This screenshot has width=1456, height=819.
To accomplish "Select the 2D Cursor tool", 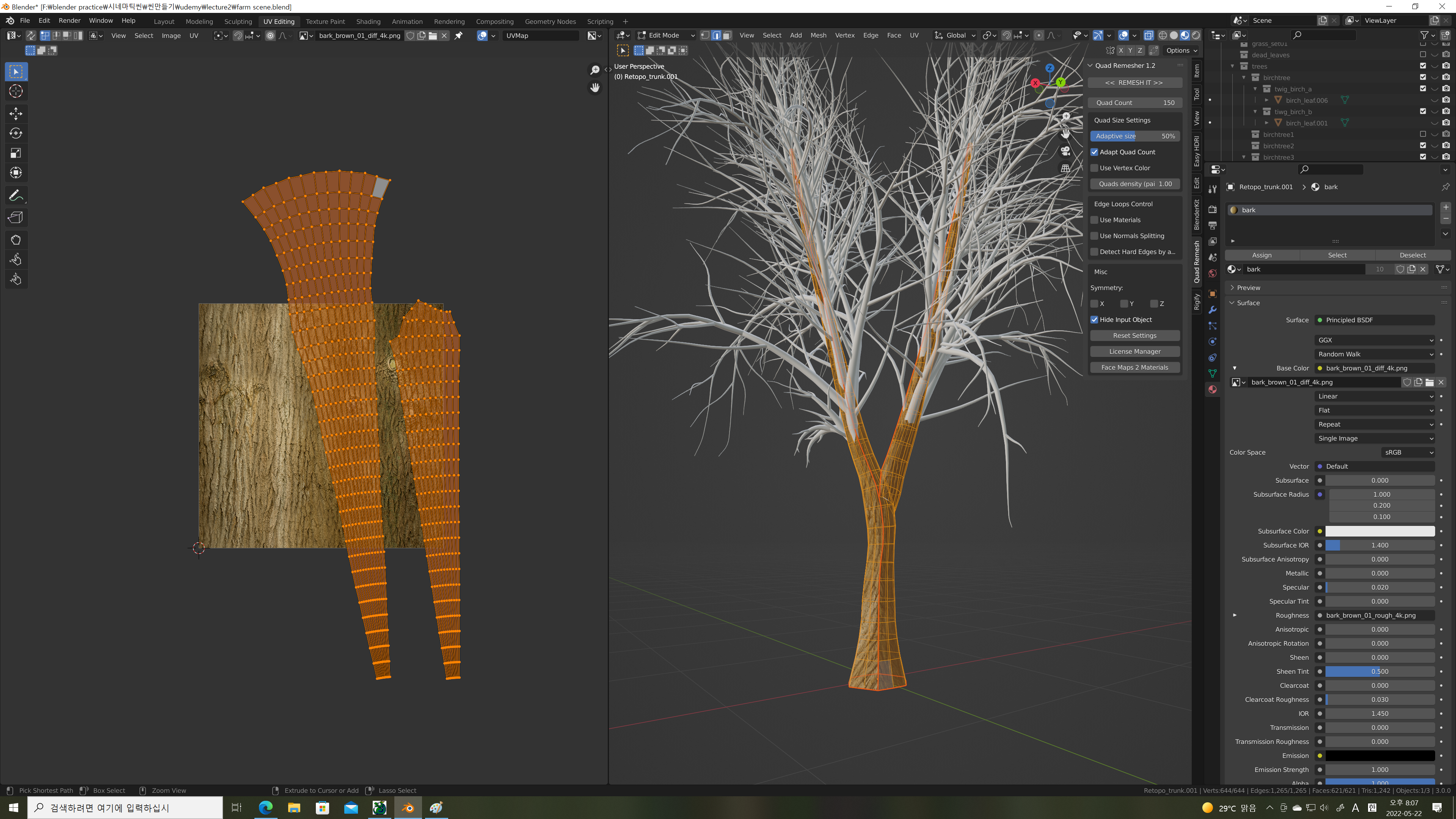I will pyautogui.click(x=16, y=91).
